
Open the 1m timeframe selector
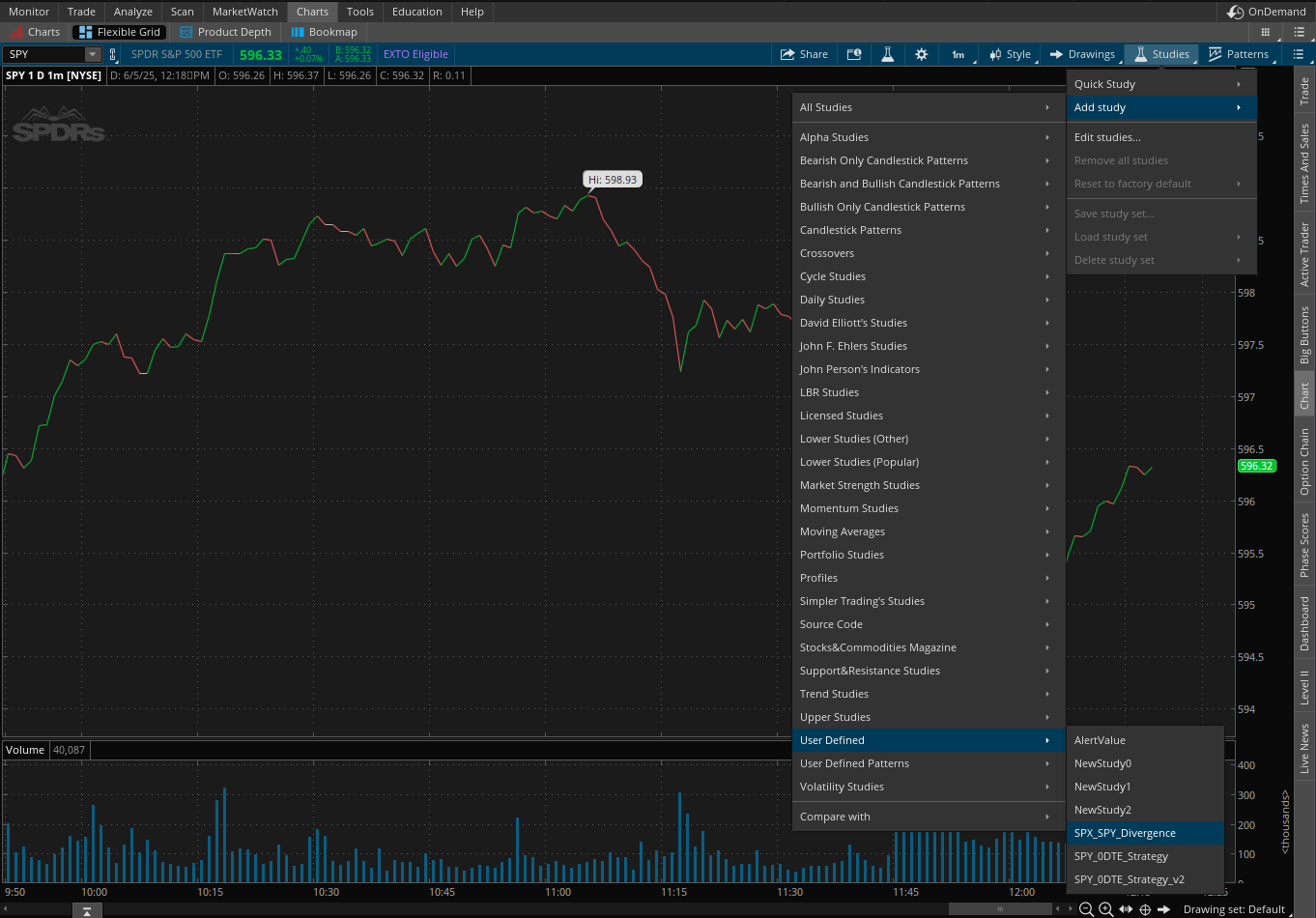(x=958, y=54)
